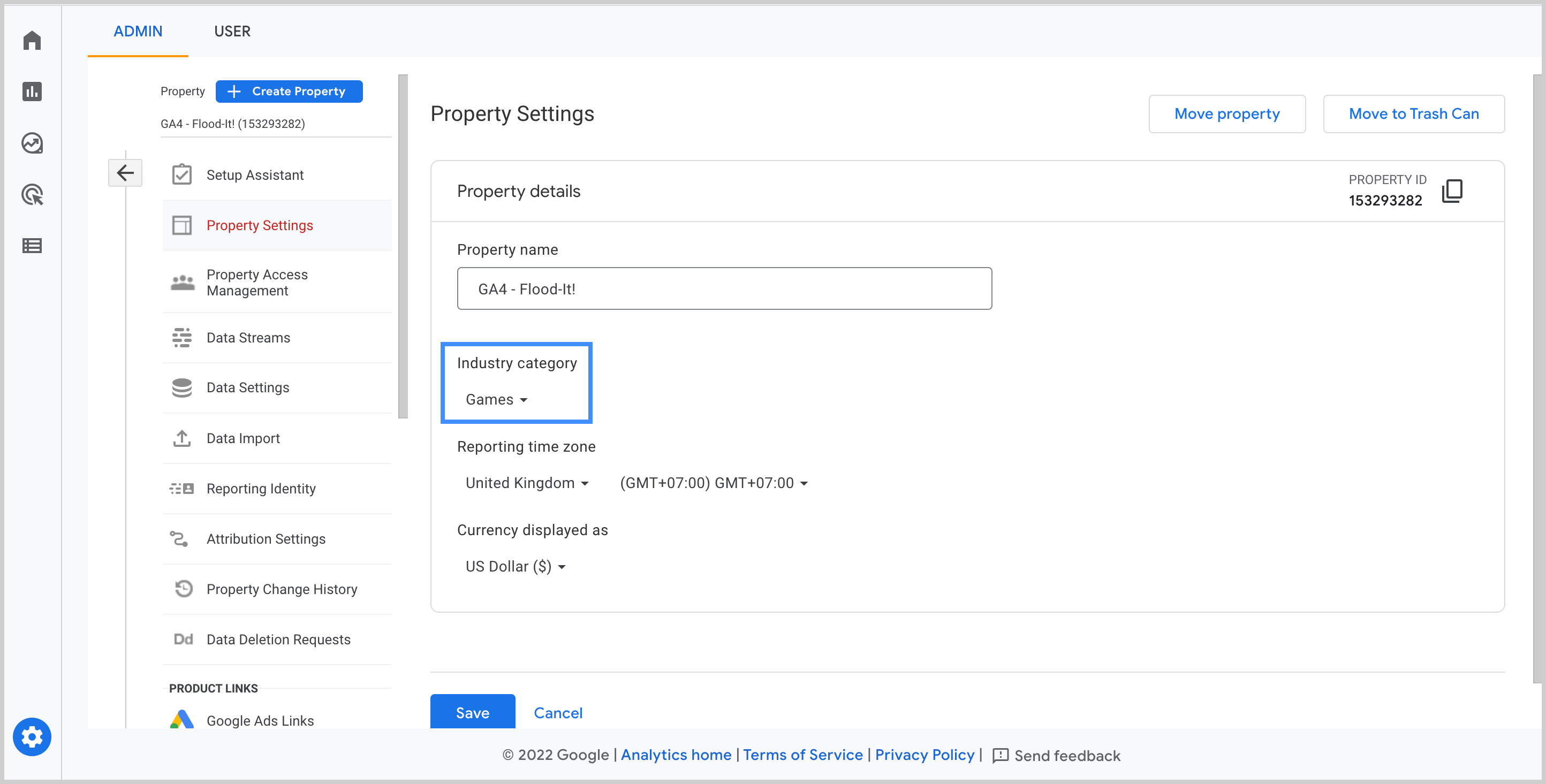1546x784 pixels.
Task: Open the Configure table icon
Action: 32,246
